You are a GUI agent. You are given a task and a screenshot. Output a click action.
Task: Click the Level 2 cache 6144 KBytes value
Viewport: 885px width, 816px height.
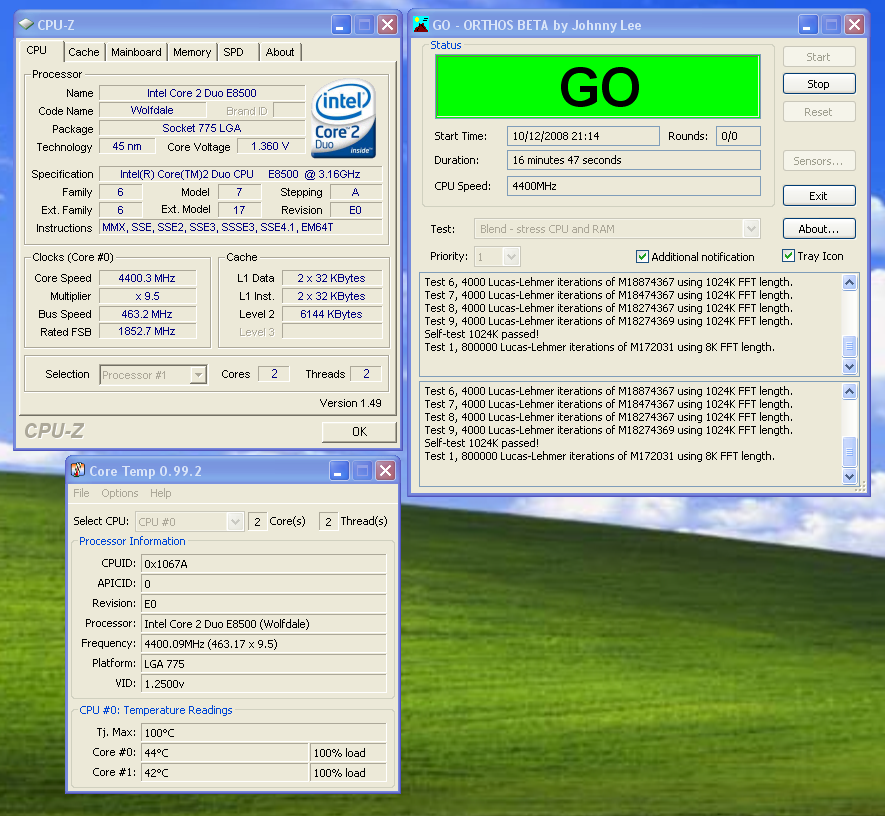(332, 314)
